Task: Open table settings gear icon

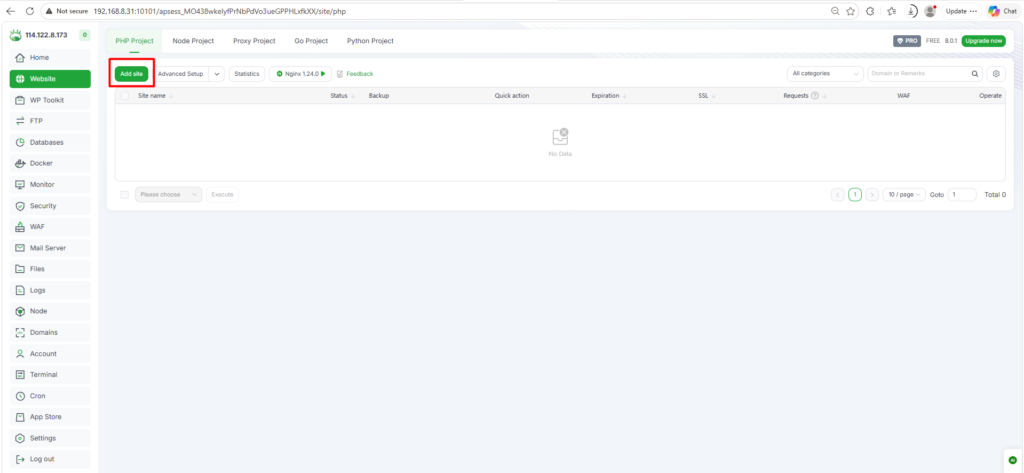Action: (996, 73)
